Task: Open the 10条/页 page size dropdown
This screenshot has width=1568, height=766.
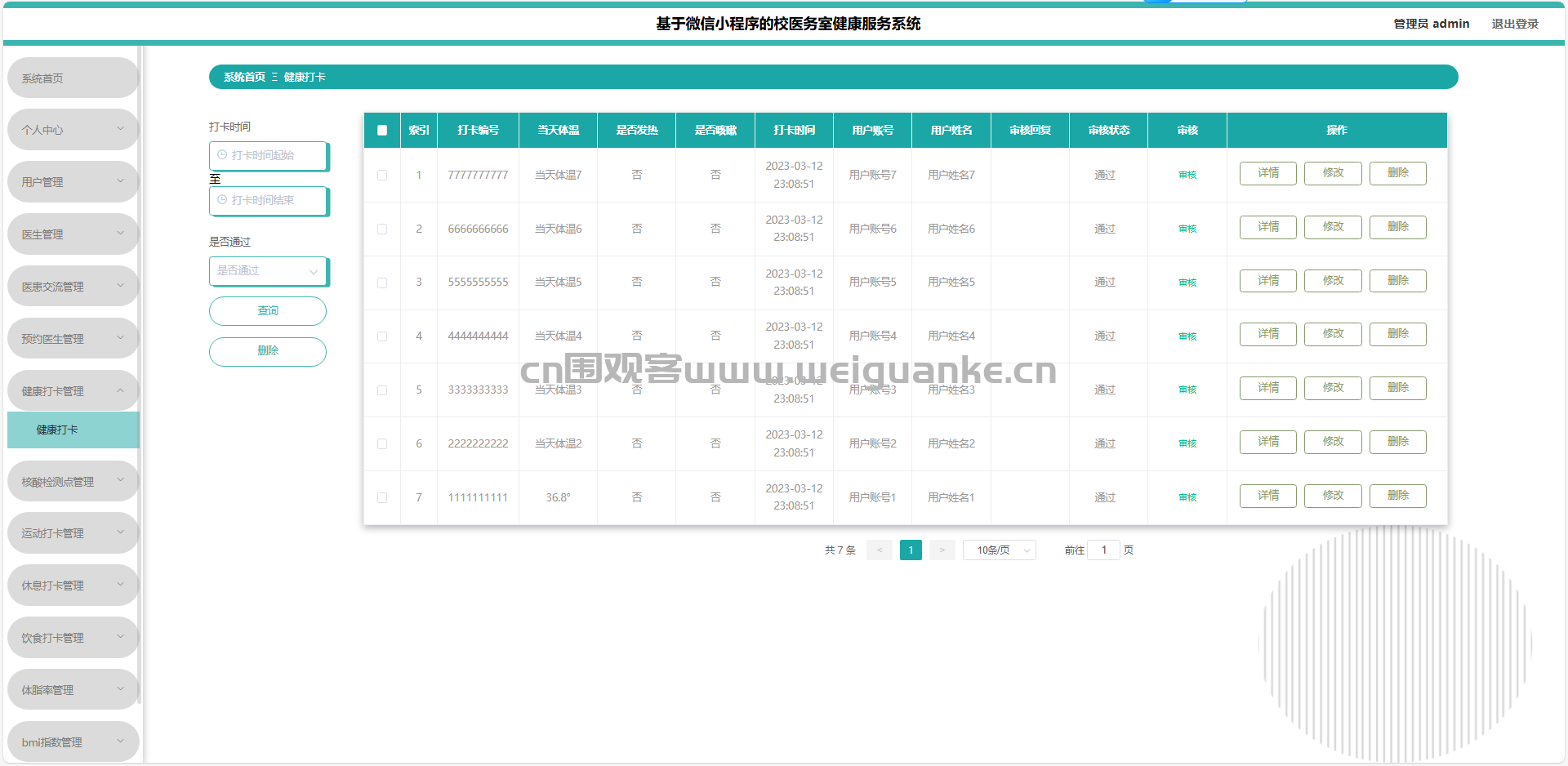Action: [1000, 550]
